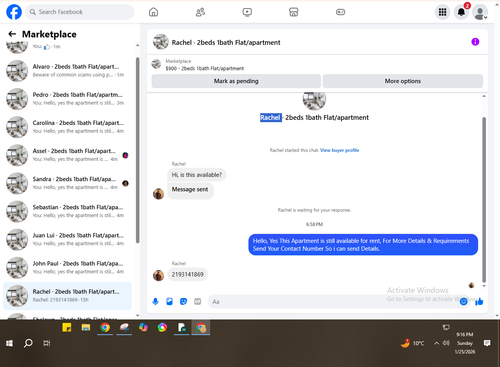Open the Windows Start menu
This screenshot has width=500, height=367.
(x=9, y=343)
